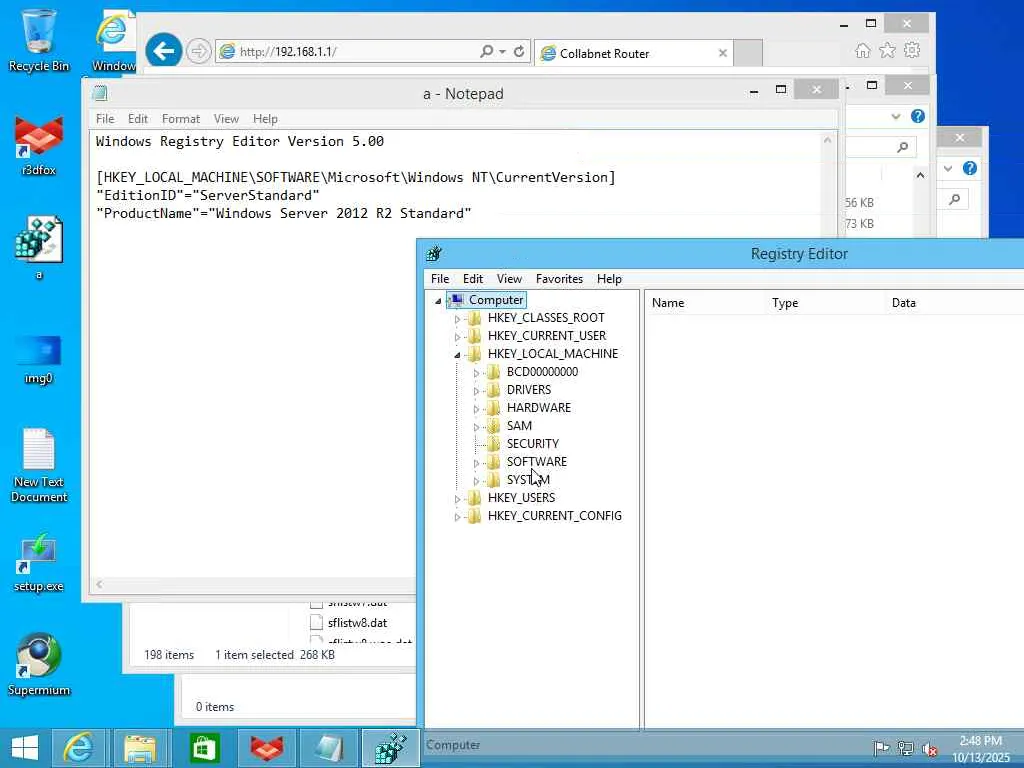Image resolution: width=1024 pixels, height=768 pixels.
Task: Switch to r3dfox on the taskbar
Action: [267, 748]
